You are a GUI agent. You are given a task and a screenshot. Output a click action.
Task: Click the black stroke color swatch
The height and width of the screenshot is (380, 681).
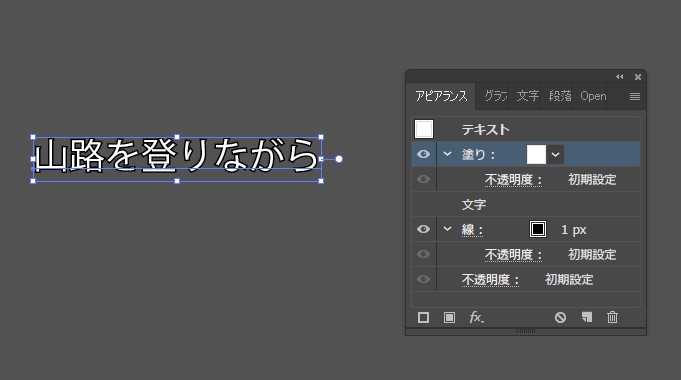[538, 229]
